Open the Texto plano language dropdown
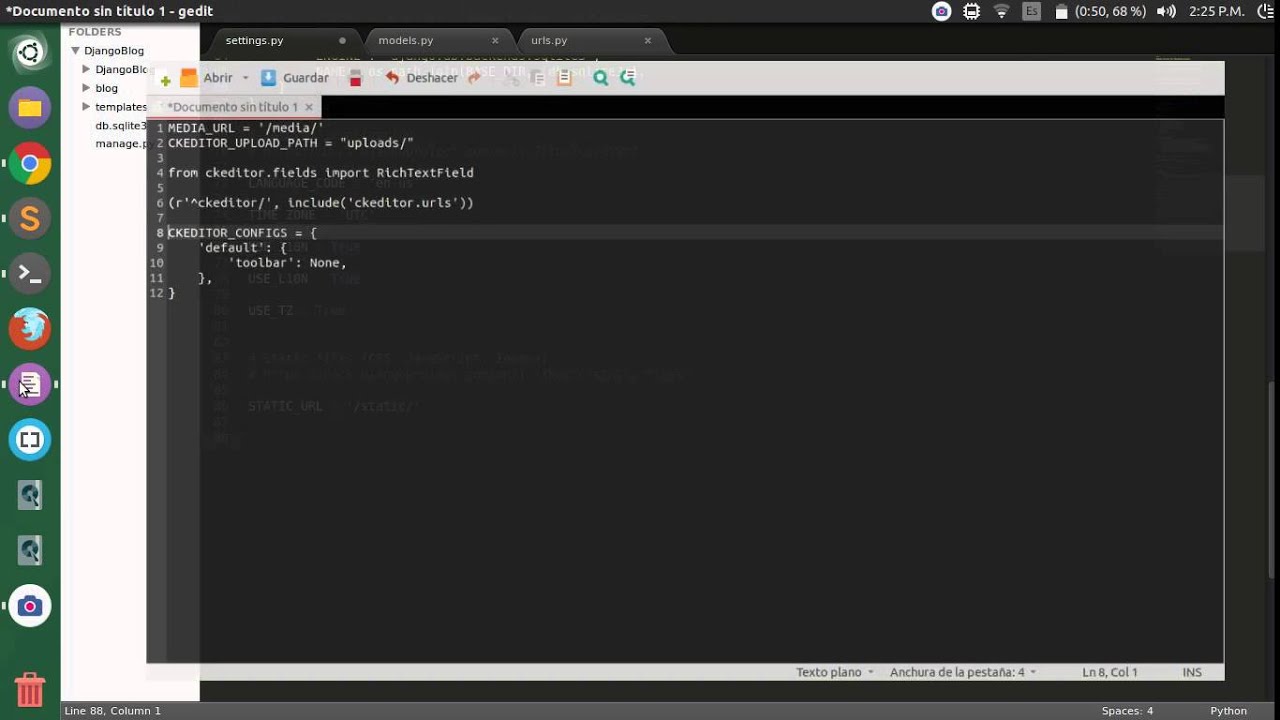This screenshot has width=1280, height=720. tap(835, 672)
